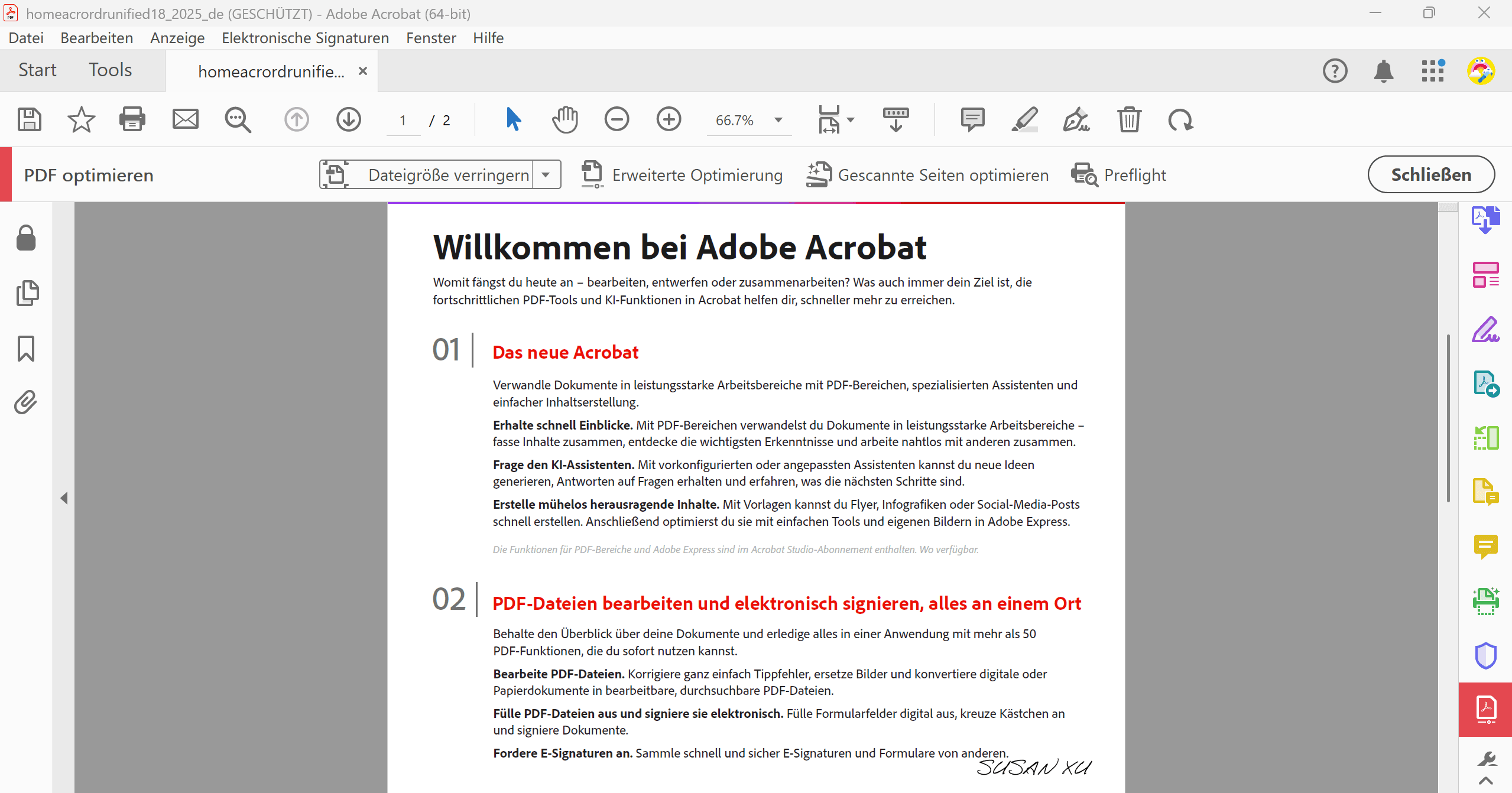1512x793 pixels.
Task: Select the highlight text marker tool
Action: pos(1024,120)
